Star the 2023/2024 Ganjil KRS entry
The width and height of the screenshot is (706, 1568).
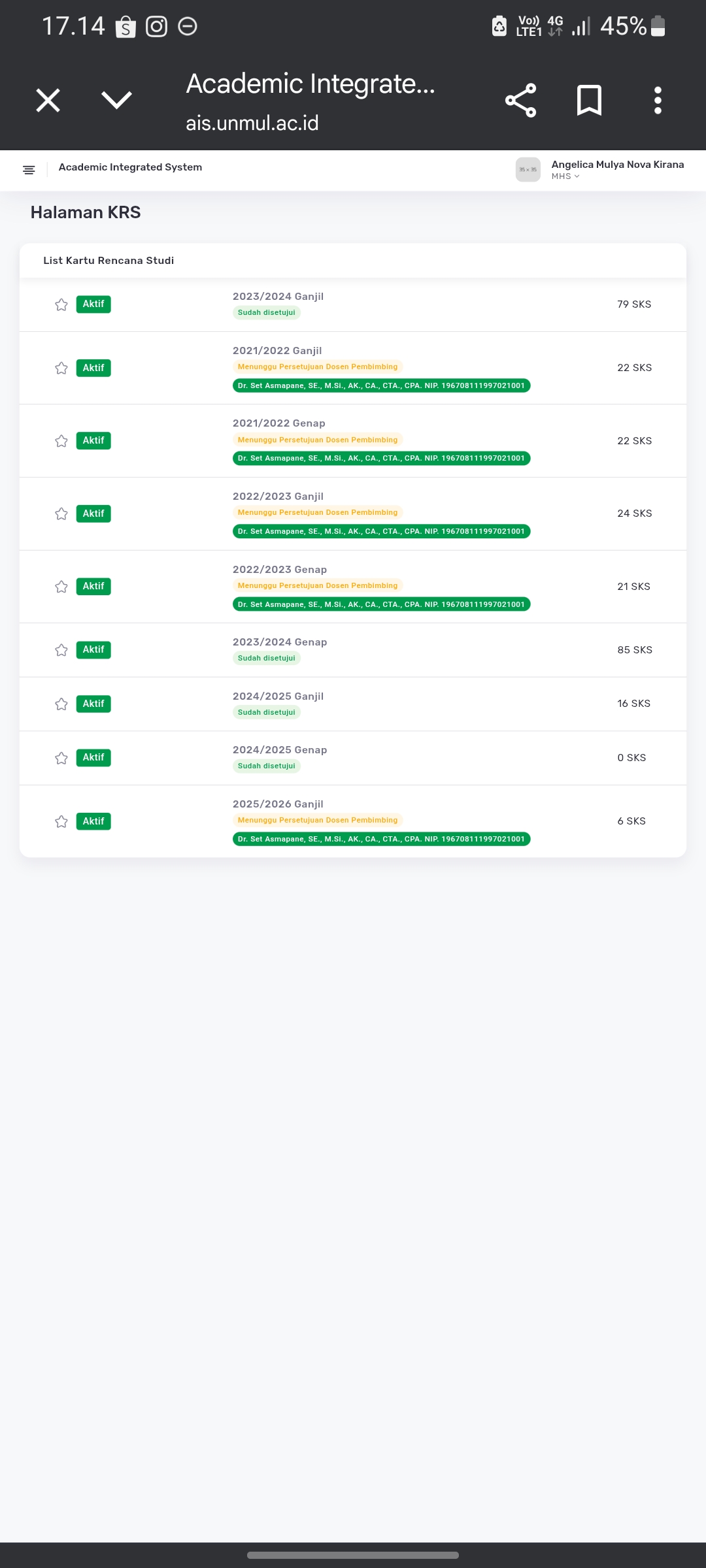[x=61, y=305]
